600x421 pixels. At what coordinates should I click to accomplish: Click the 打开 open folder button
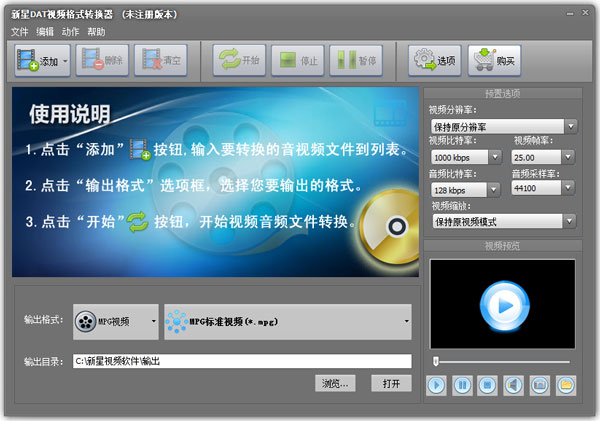point(391,383)
